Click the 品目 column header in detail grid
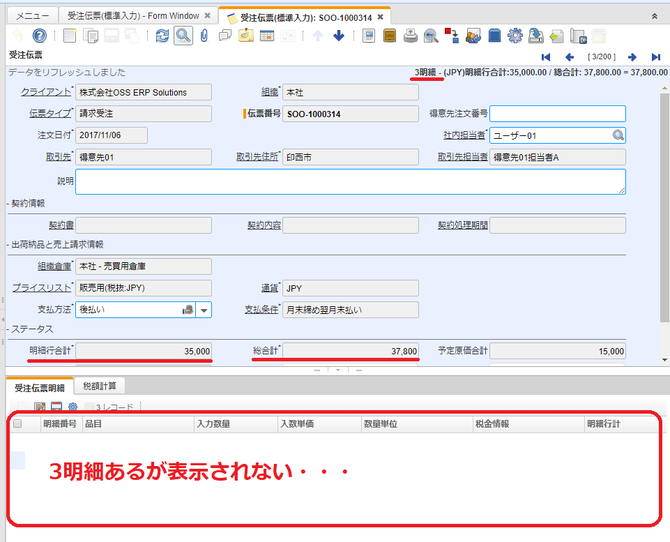 [138, 424]
